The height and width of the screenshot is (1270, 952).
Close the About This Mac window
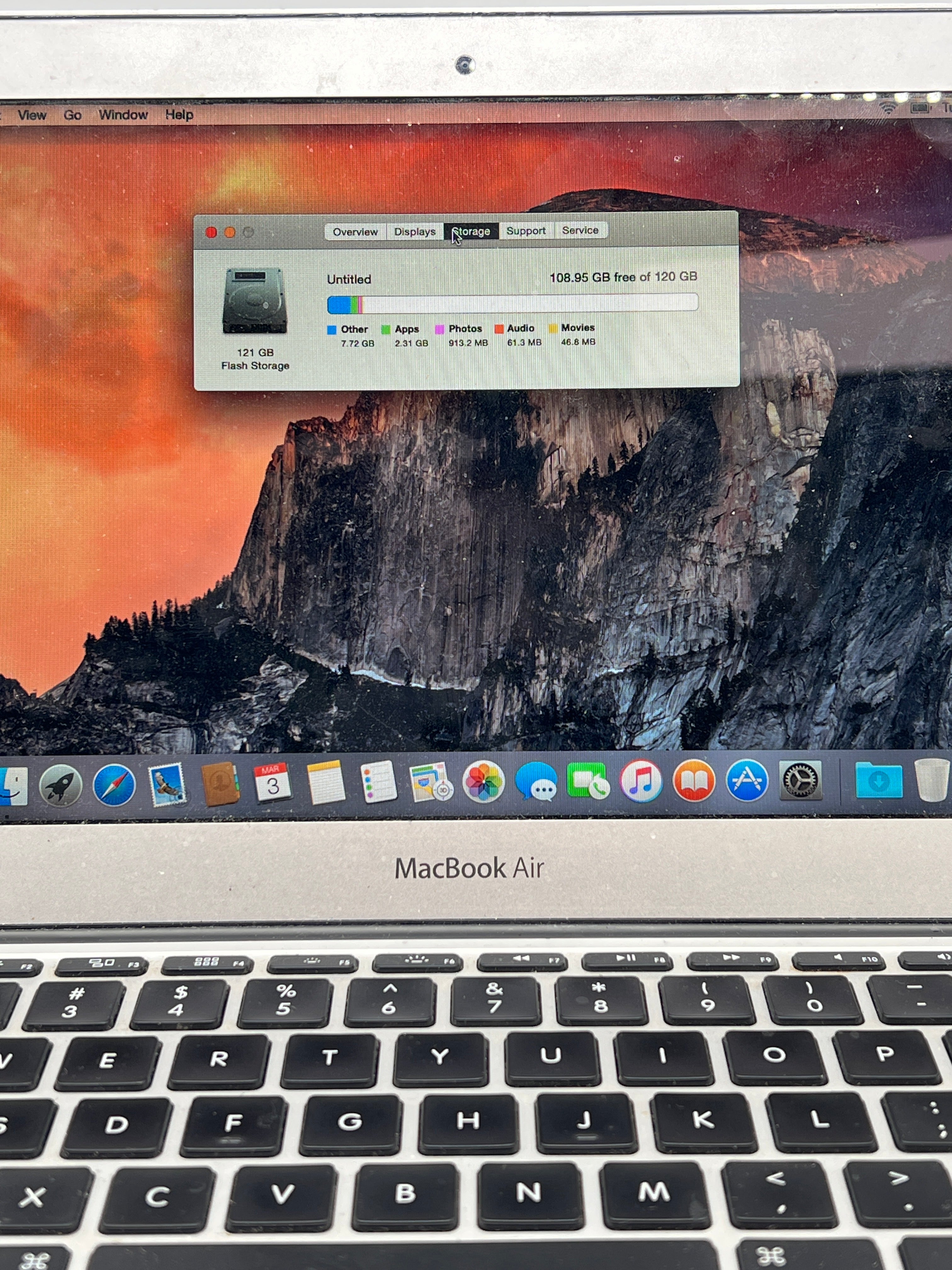(211, 232)
